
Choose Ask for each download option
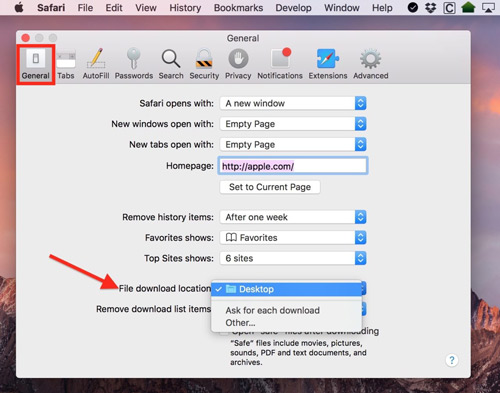coord(287,310)
